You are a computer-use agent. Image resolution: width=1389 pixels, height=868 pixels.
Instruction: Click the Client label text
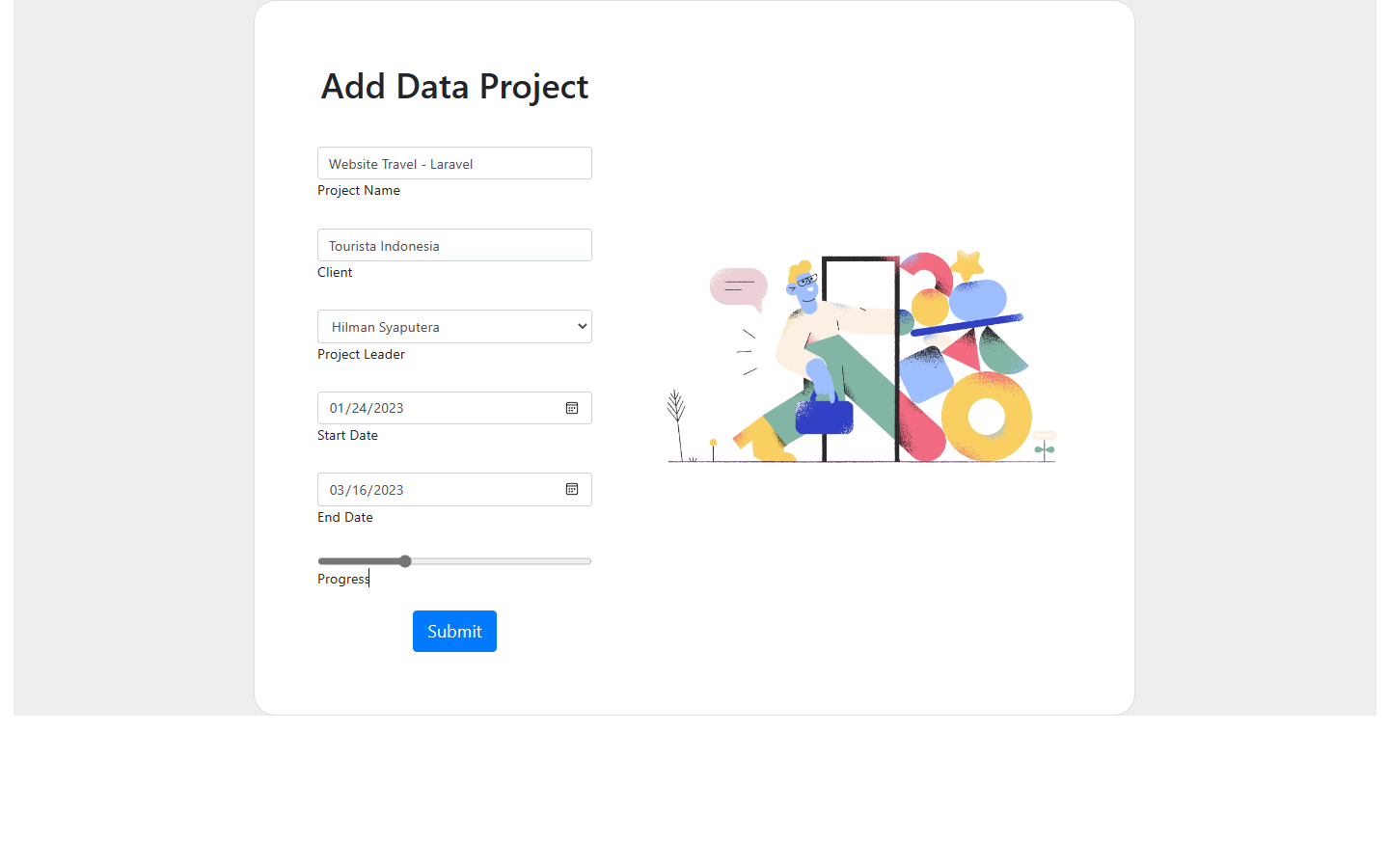[x=335, y=272]
